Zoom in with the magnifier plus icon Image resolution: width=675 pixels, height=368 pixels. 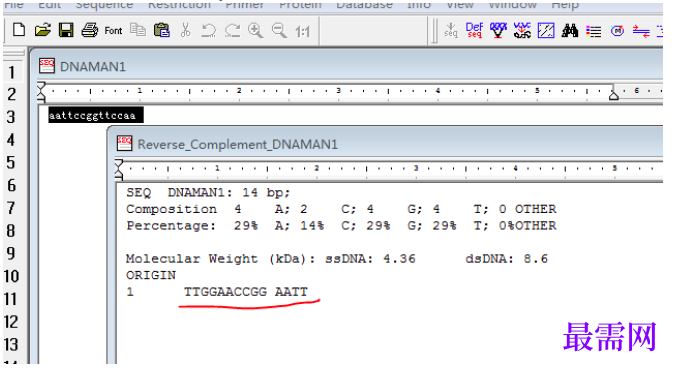coord(256,30)
